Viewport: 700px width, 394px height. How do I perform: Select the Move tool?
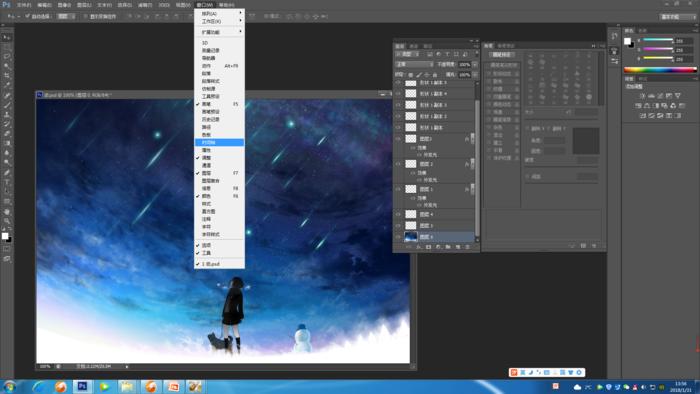[7, 37]
